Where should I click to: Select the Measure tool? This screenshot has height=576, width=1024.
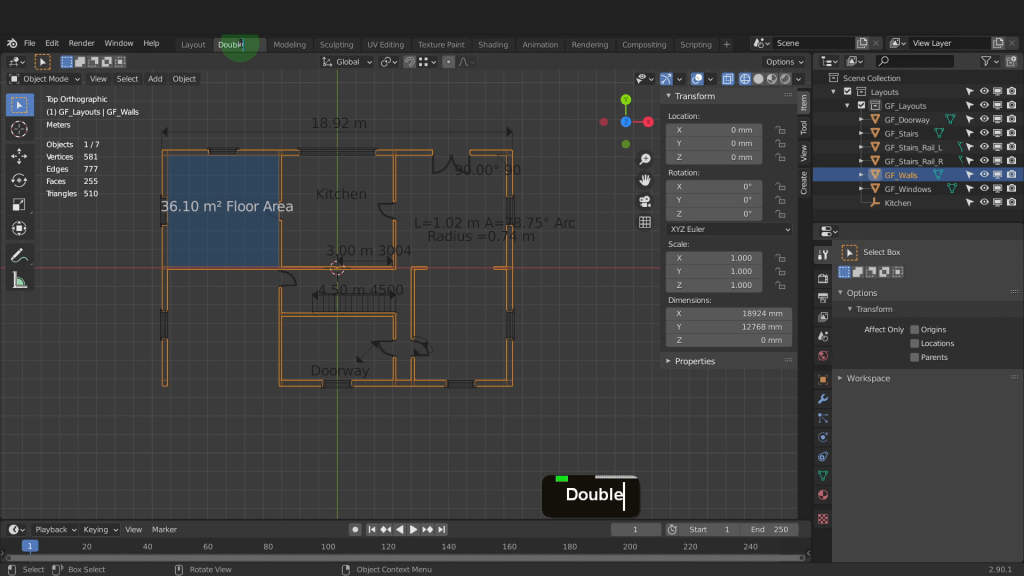click(19, 280)
